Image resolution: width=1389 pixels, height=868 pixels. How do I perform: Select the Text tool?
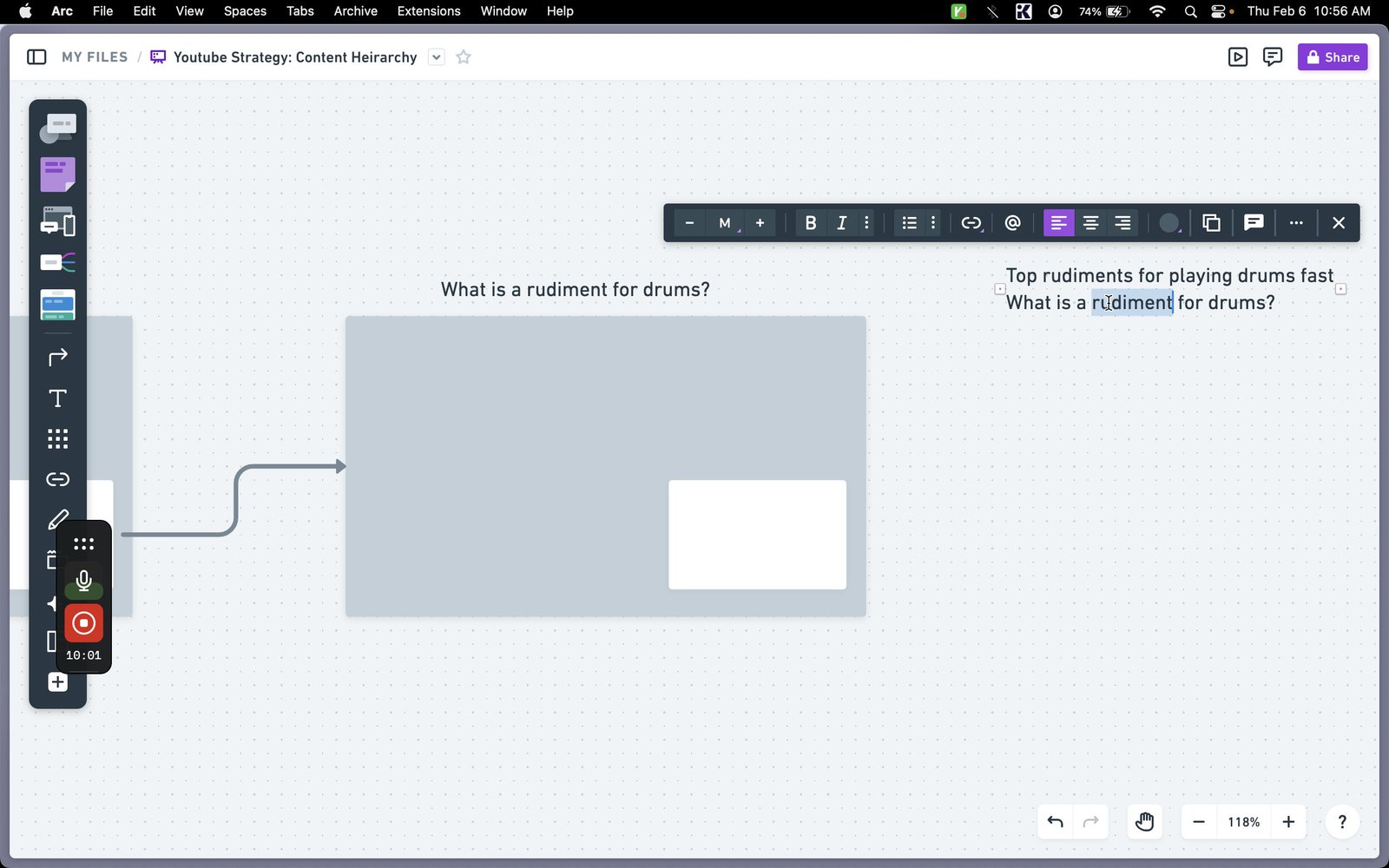(57, 398)
